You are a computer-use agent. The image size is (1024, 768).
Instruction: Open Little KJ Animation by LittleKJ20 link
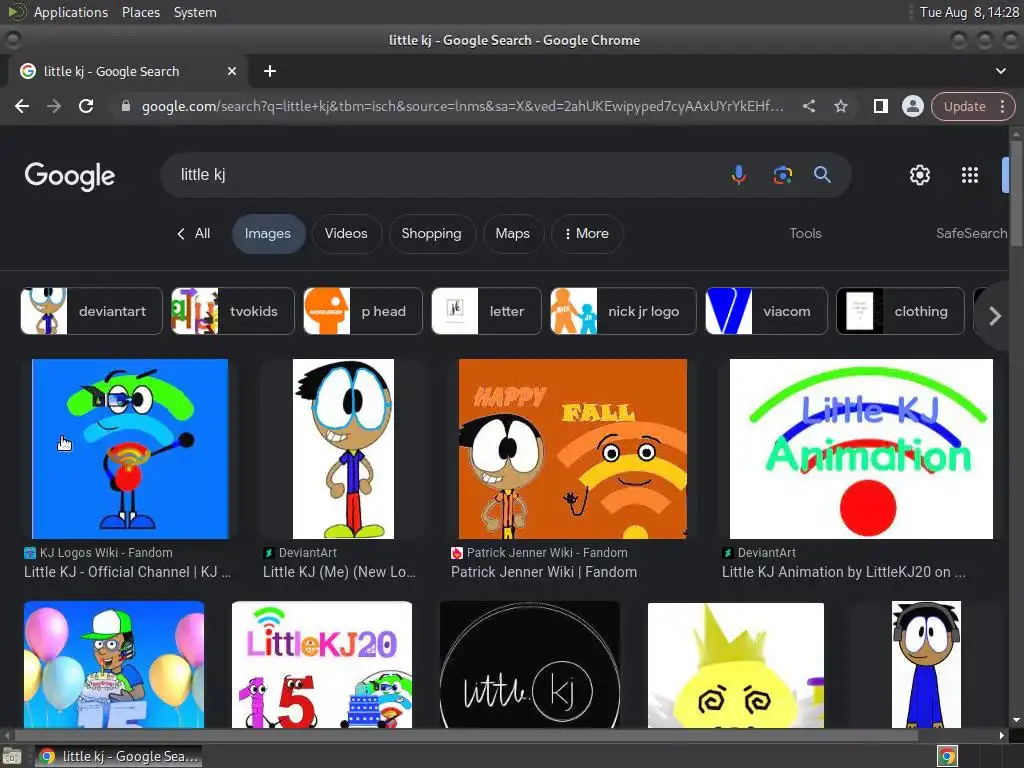(843, 572)
